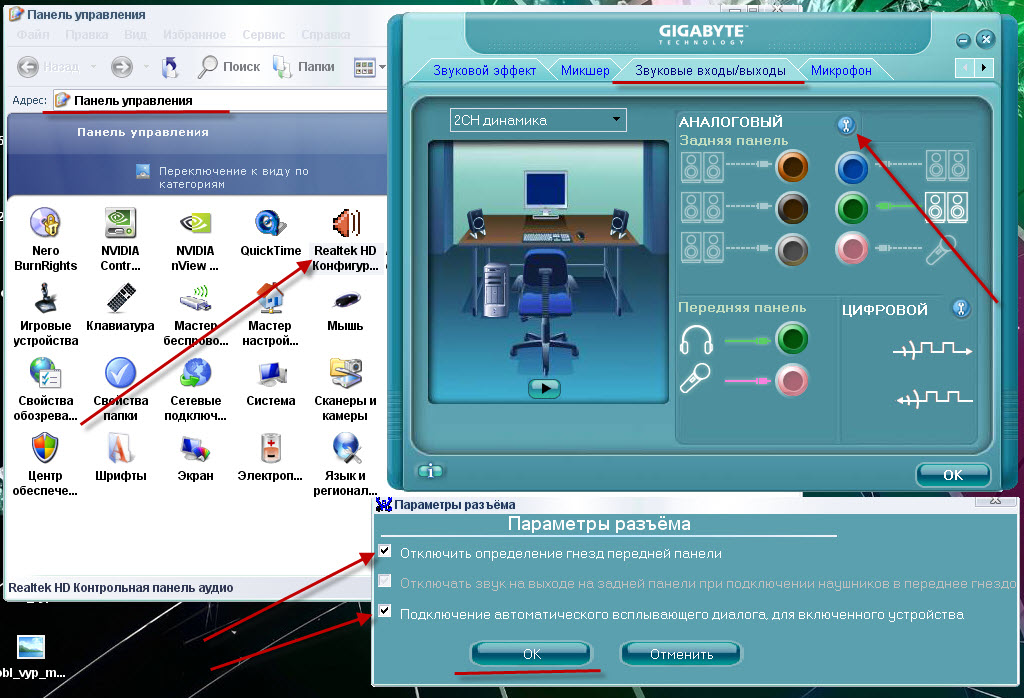Open Свойства папки icon
Screen dimensions: 1024x698
coord(120,389)
